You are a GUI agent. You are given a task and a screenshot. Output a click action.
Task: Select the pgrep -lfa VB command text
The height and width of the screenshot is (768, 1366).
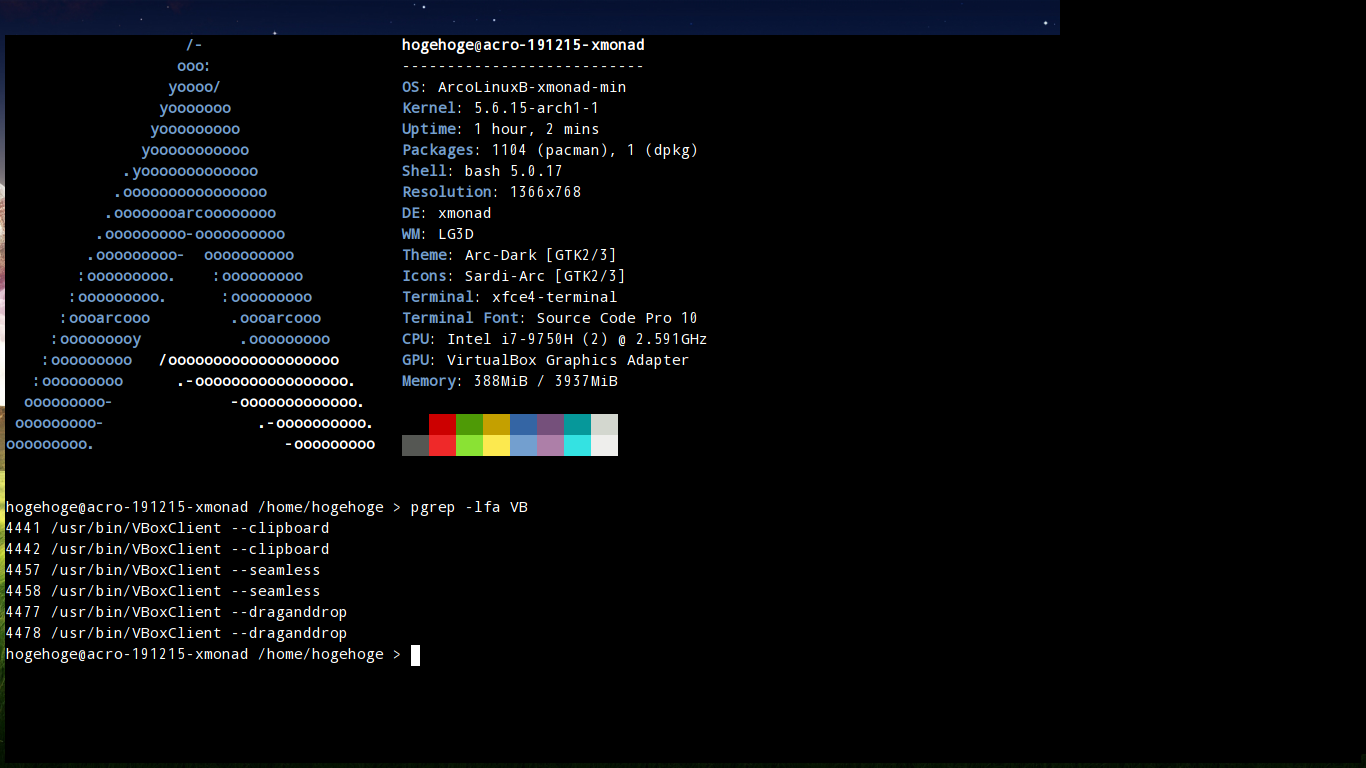(470, 507)
